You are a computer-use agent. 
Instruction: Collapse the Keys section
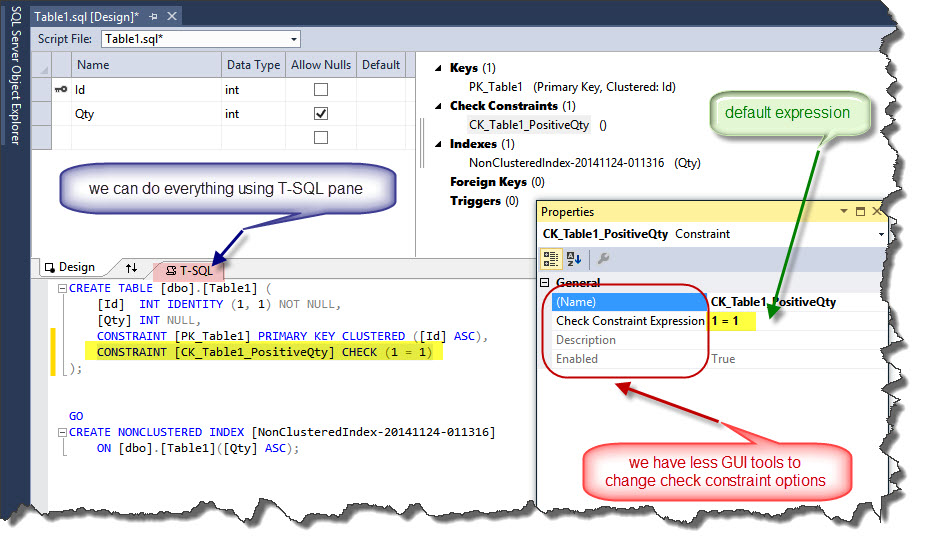click(x=438, y=68)
